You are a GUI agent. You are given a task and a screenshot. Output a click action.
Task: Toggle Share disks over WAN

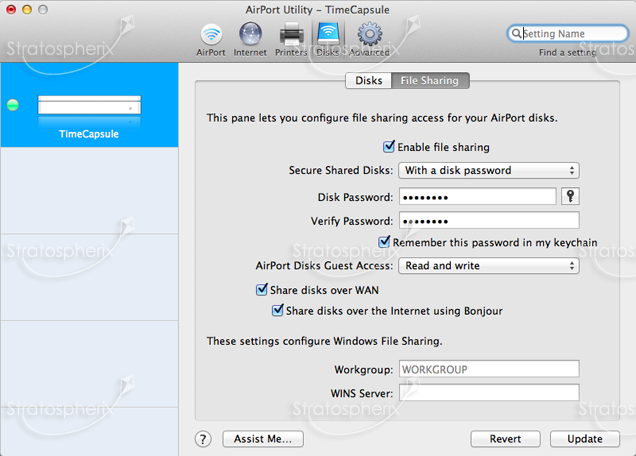coord(262,290)
